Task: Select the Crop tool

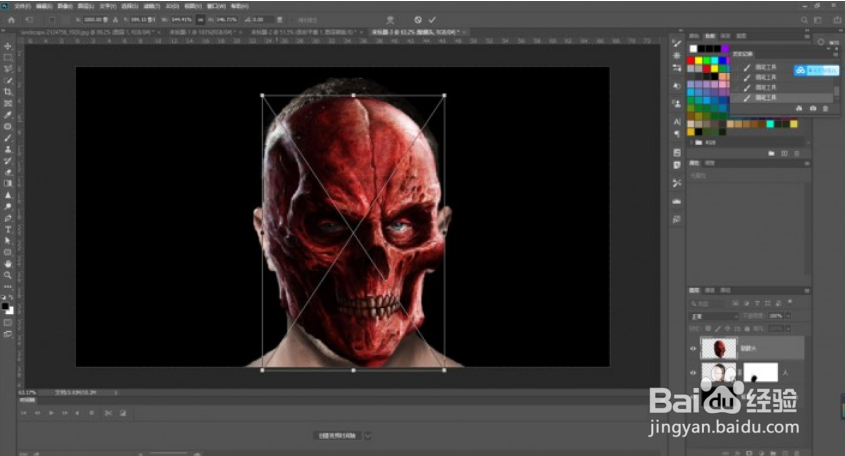Action: click(8, 92)
